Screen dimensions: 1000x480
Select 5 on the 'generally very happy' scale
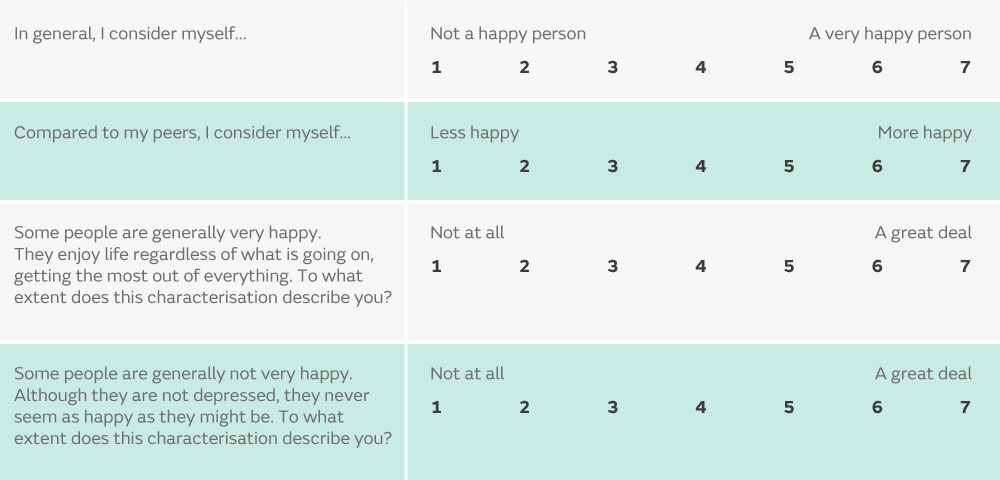click(x=789, y=266)
